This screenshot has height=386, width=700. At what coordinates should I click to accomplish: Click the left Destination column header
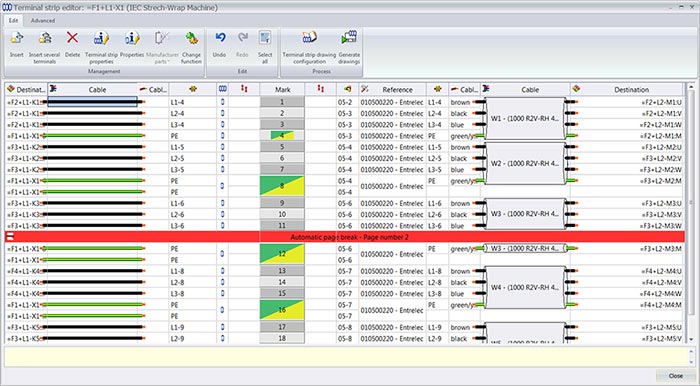pos(26,89)
